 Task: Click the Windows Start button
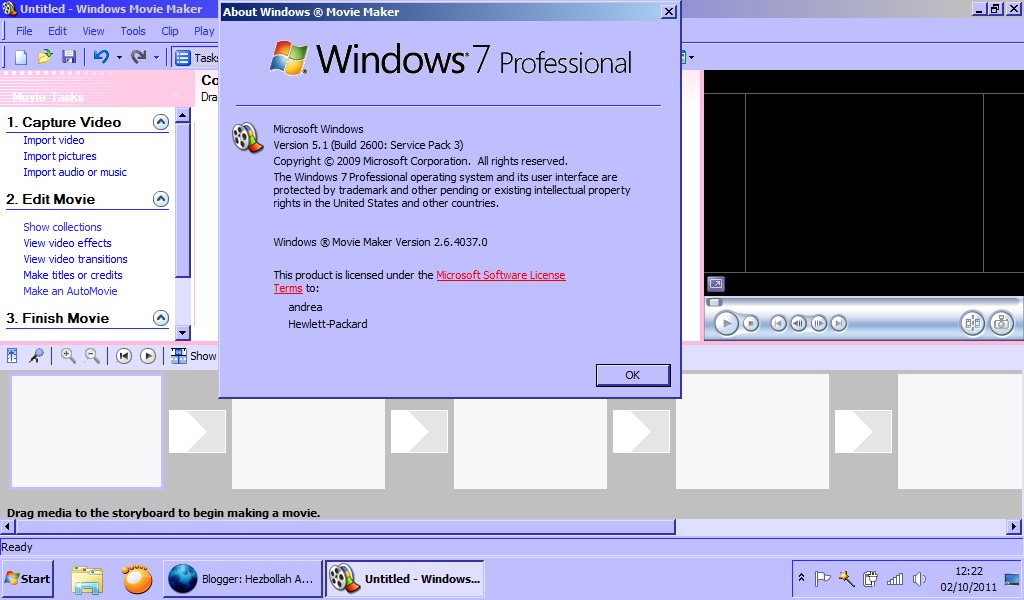point(27,578)
